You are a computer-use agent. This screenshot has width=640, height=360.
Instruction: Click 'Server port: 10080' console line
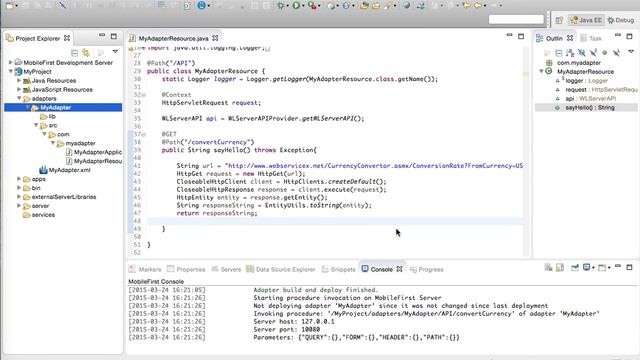click(287, 329)
